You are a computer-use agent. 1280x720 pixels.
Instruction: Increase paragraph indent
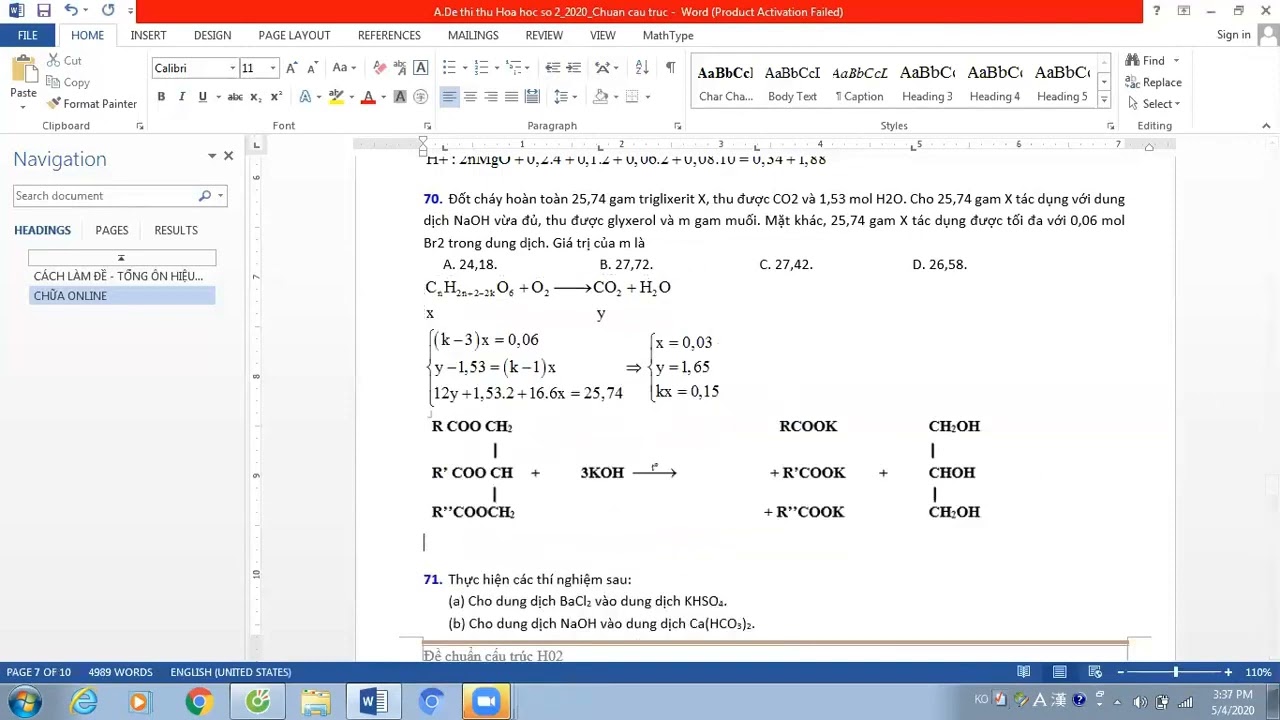(573, 68)
